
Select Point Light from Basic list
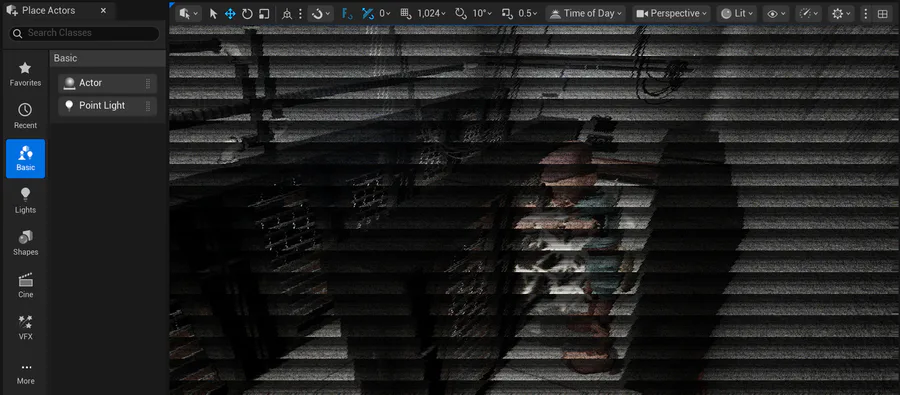coord(107,106)
